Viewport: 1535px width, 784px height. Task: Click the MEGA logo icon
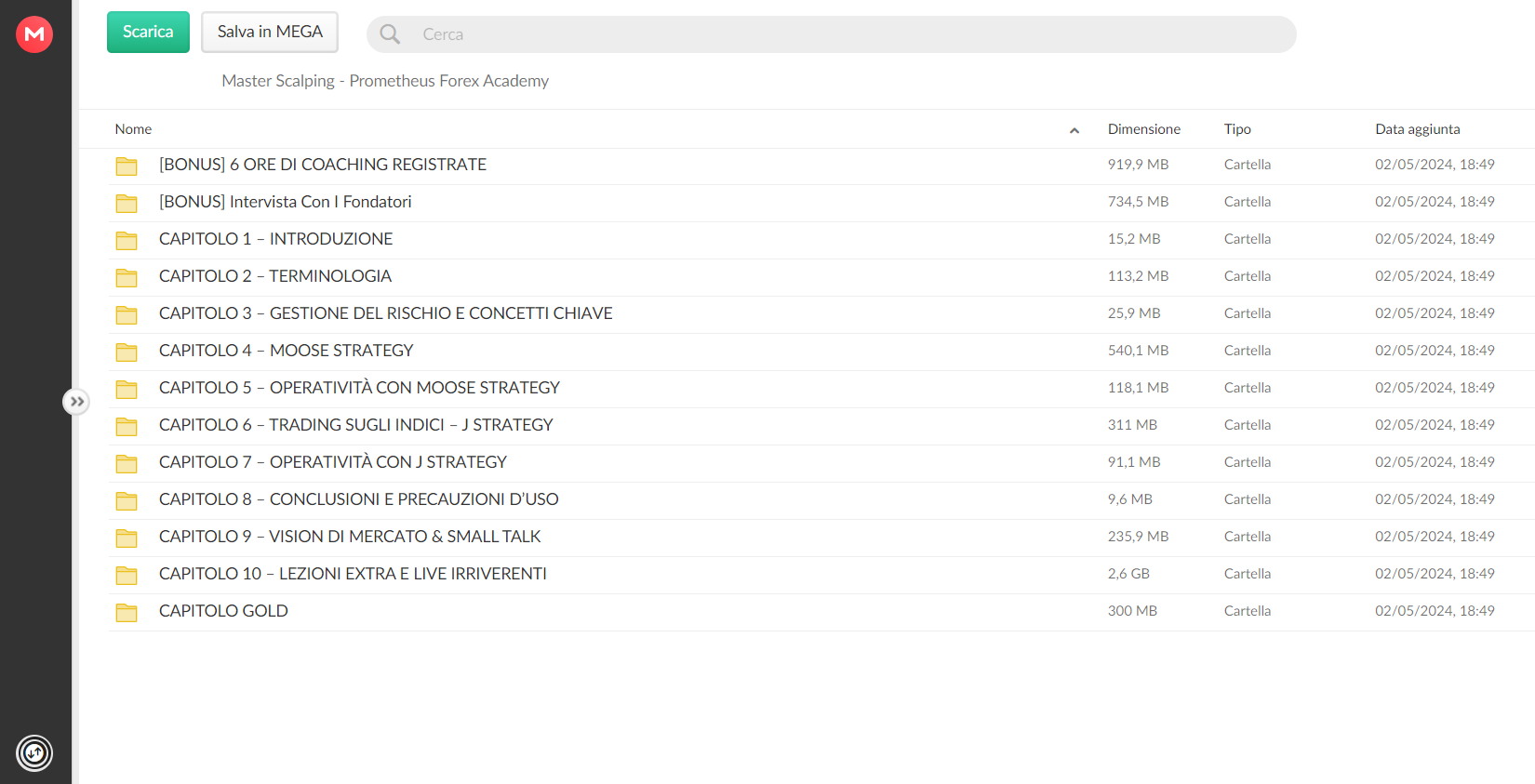[34, 34]
